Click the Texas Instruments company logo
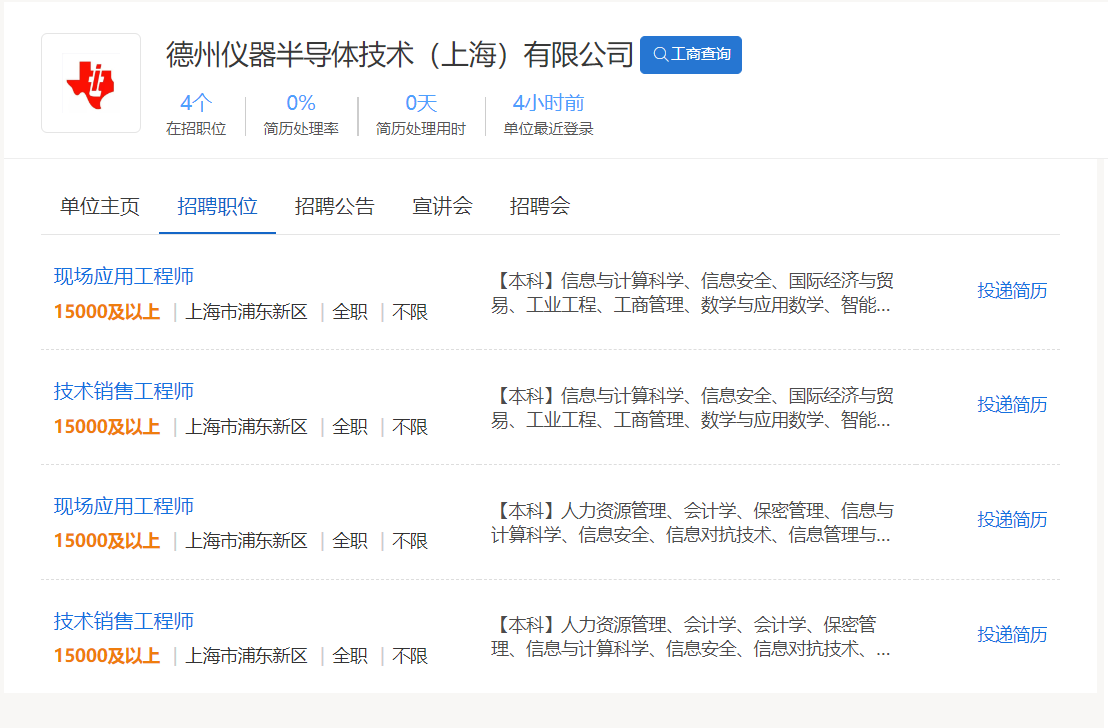The height and width of the screenshot is (728, 1108). click(x=91, y=83)
